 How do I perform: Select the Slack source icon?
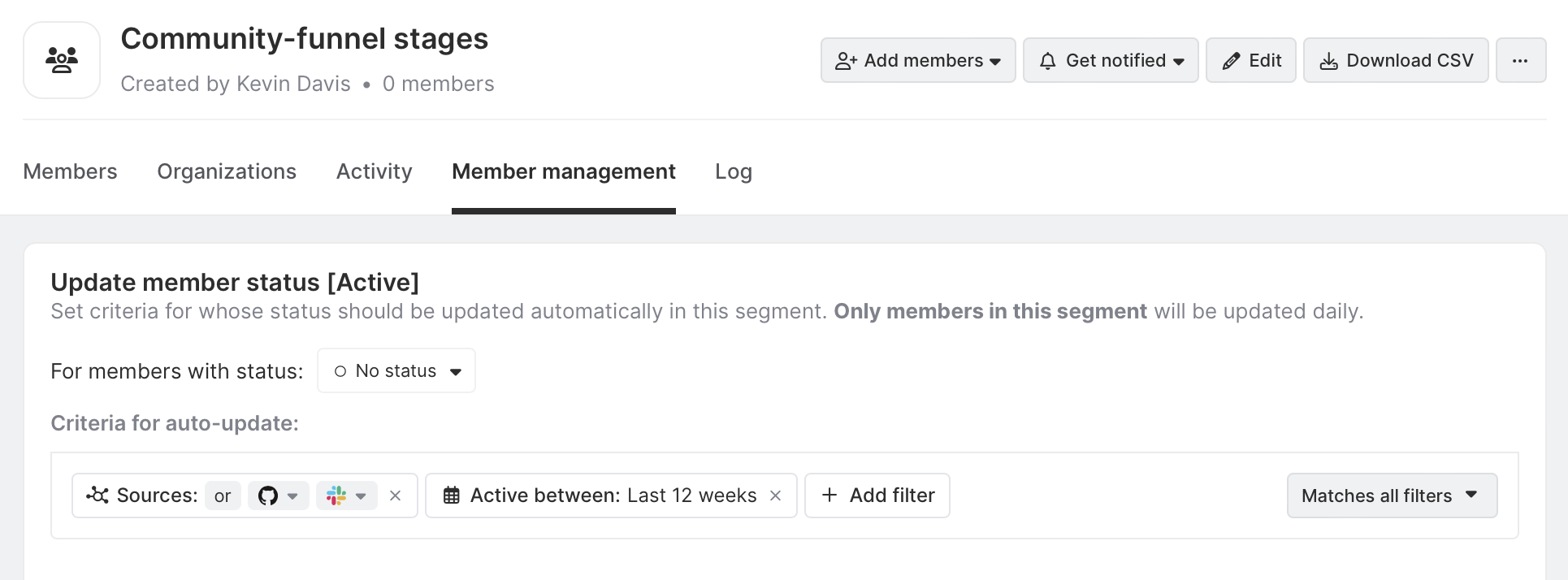click(336, 496)
